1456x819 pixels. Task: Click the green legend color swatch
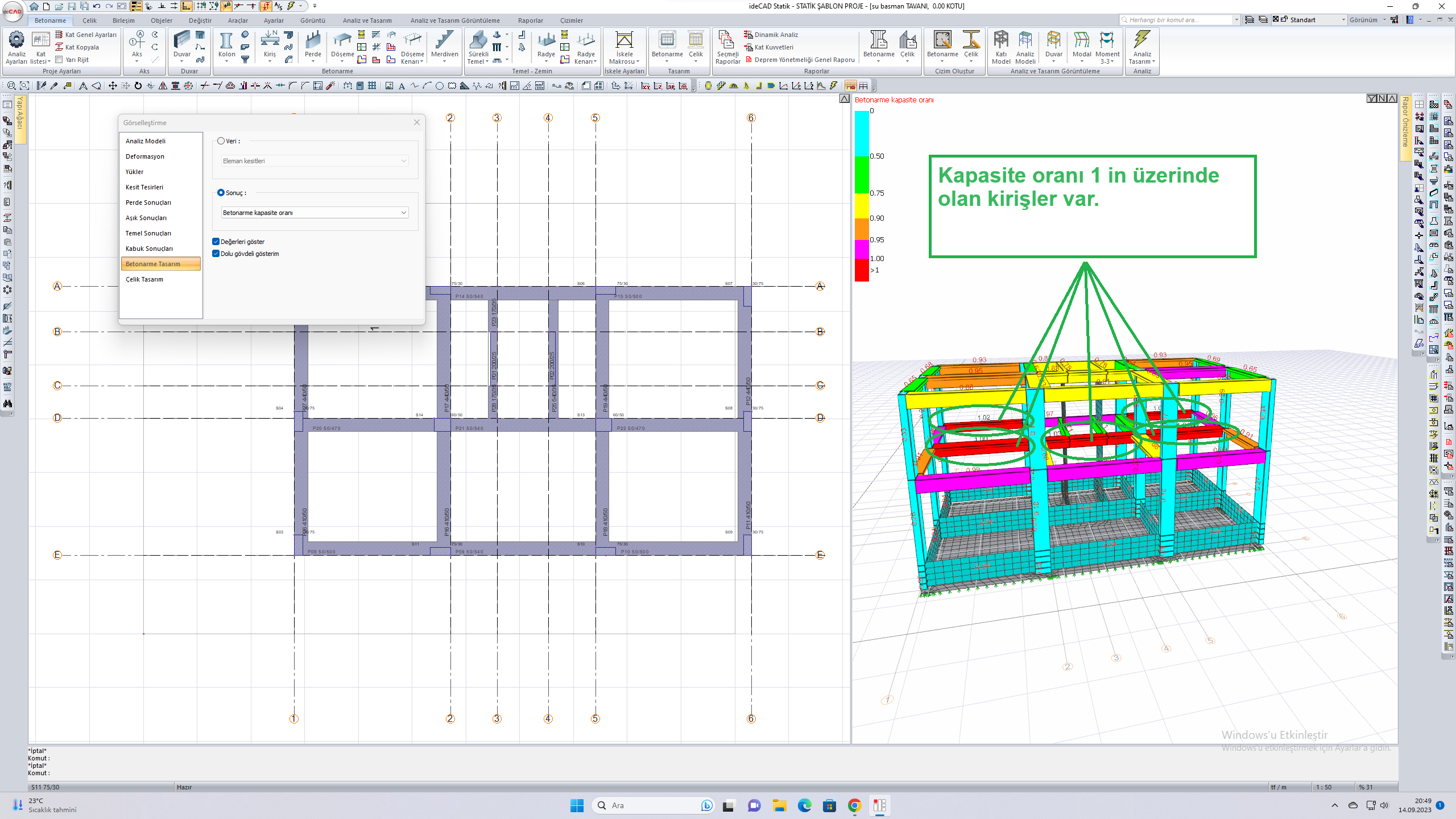tap(862, 175)
